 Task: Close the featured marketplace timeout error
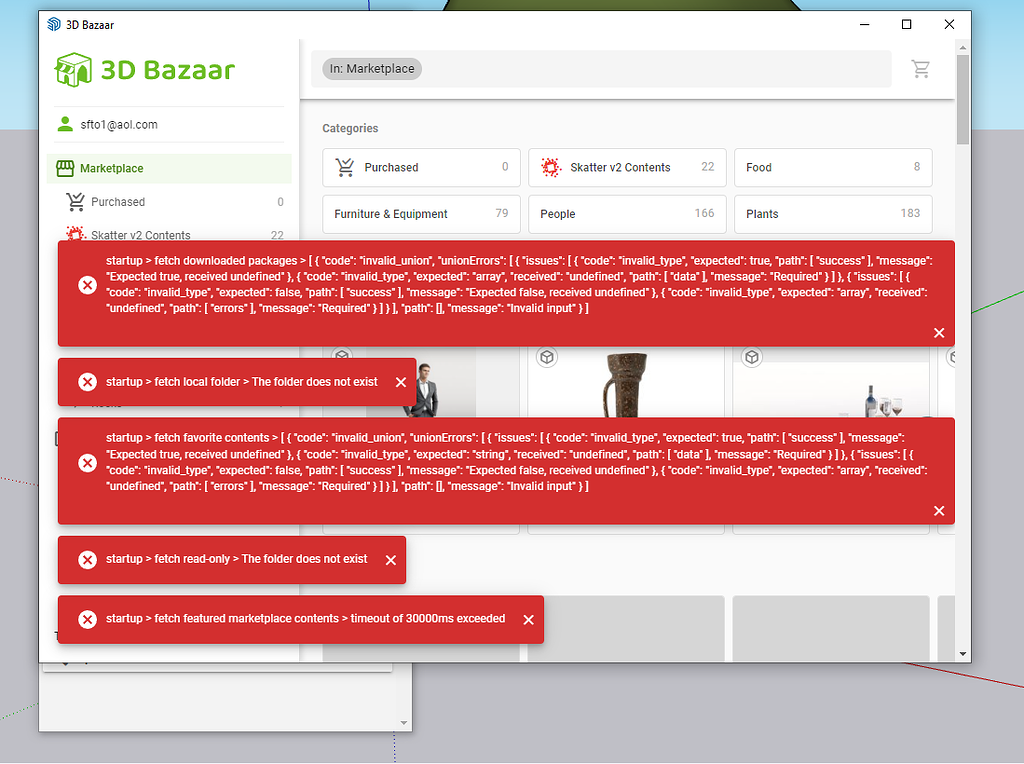528,619
